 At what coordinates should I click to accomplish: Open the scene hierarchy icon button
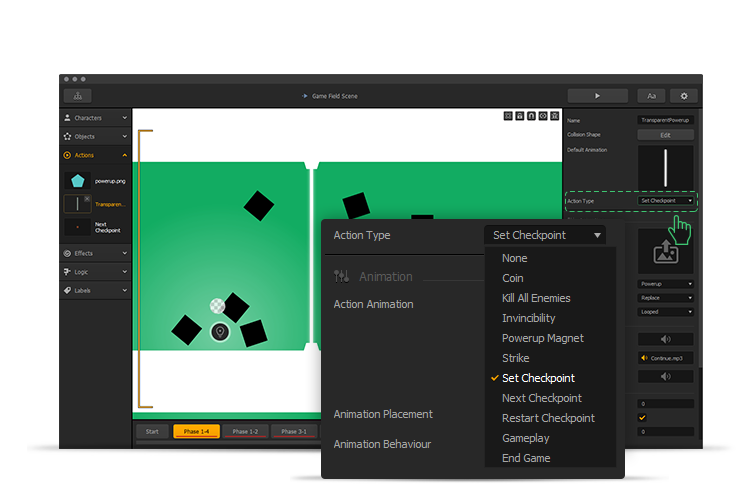coord(78,96)
